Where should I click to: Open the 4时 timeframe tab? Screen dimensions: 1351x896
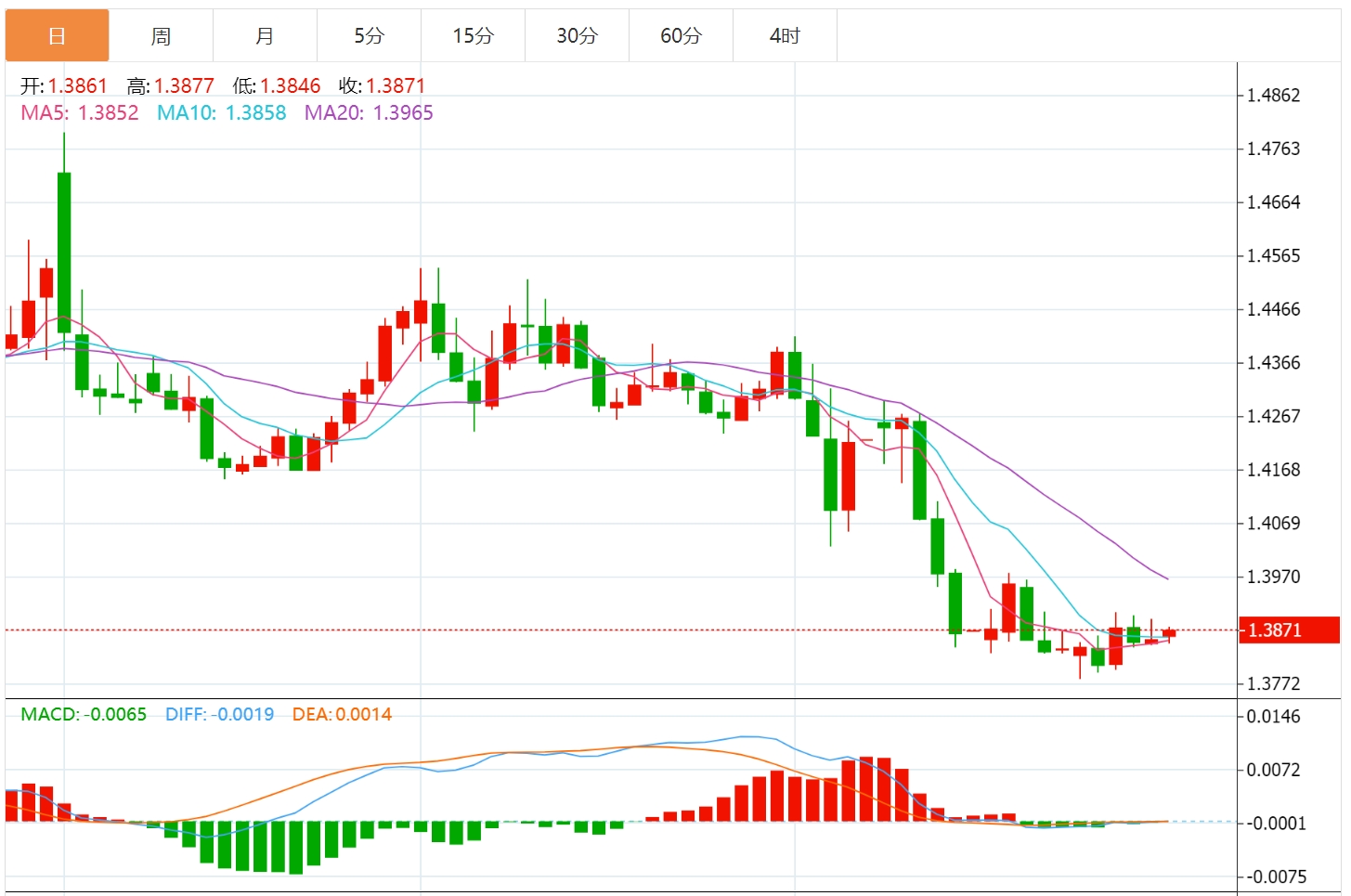[x=786, y=36]
